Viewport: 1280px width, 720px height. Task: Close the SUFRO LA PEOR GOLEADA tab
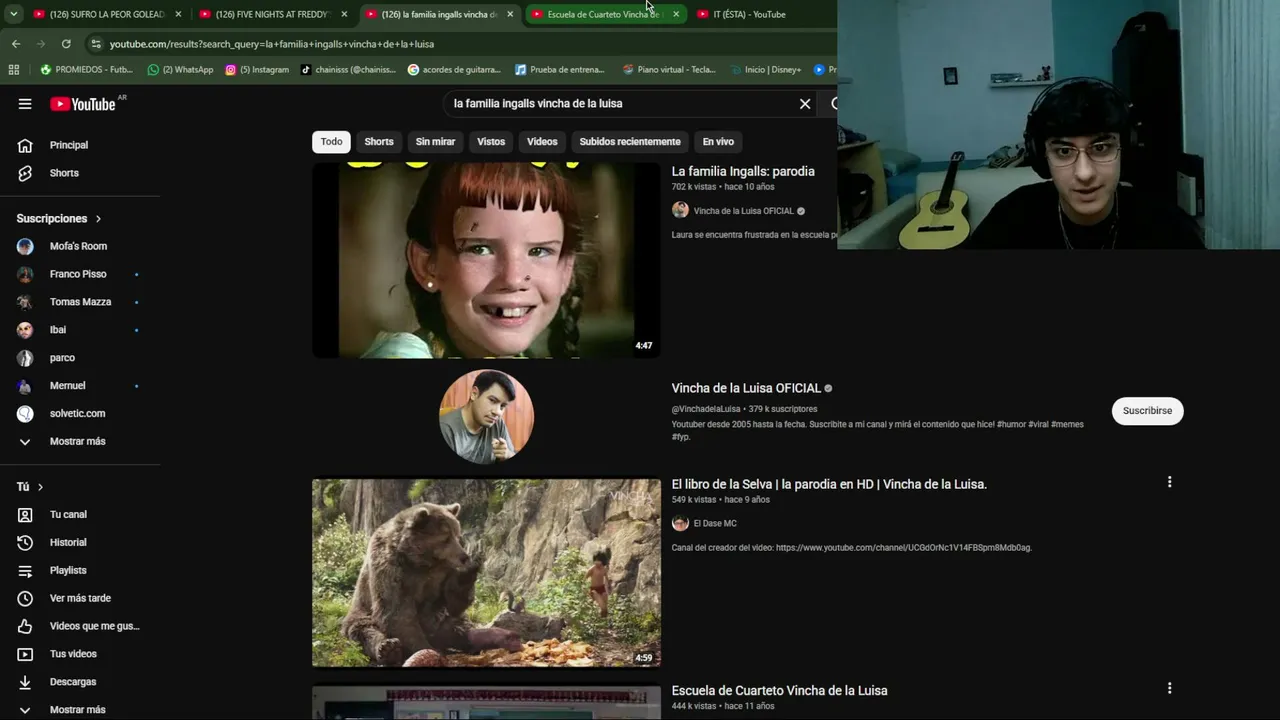tap(178, 14)
